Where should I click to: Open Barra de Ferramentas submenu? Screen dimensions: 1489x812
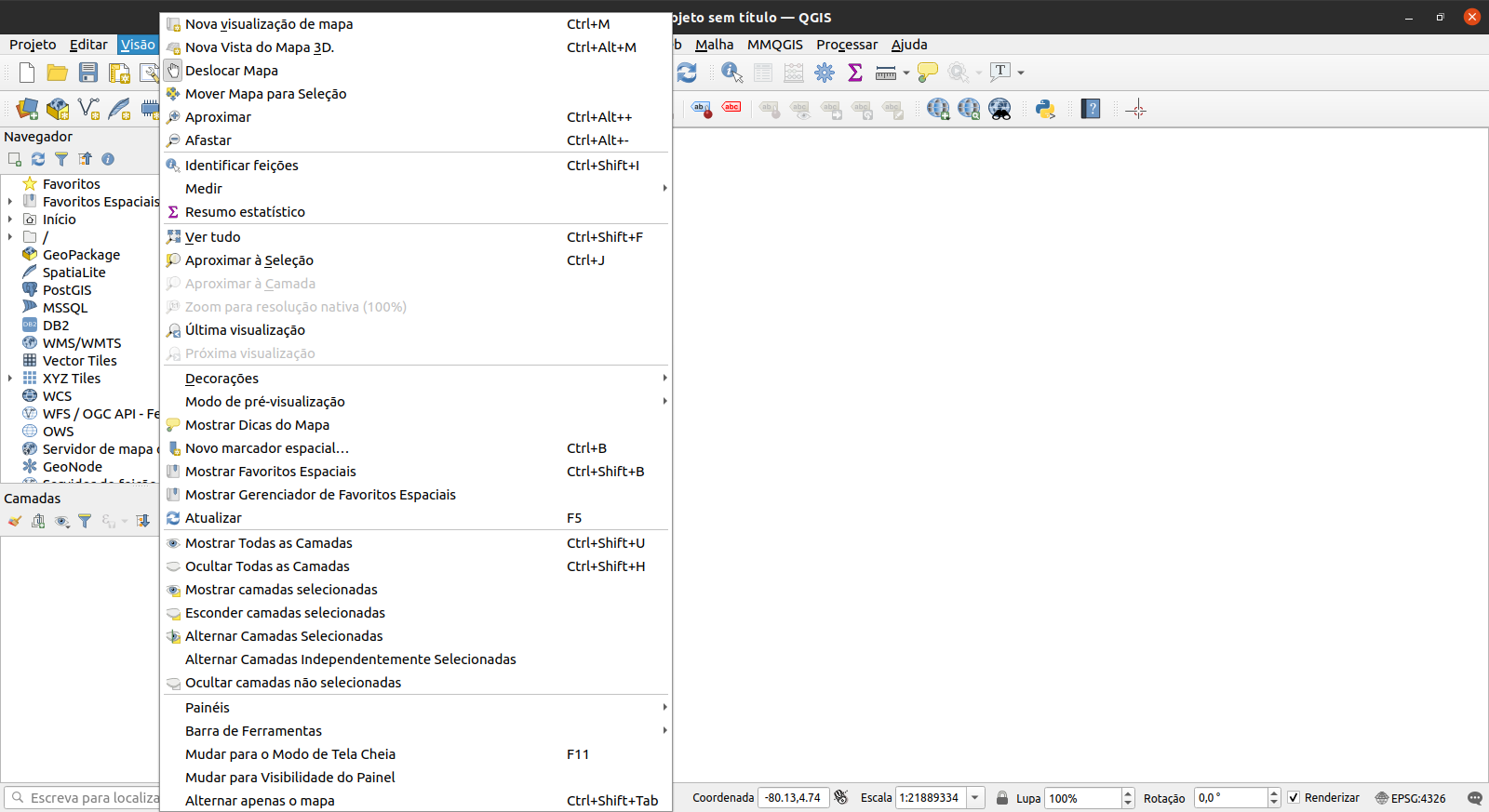pos(416,731)
